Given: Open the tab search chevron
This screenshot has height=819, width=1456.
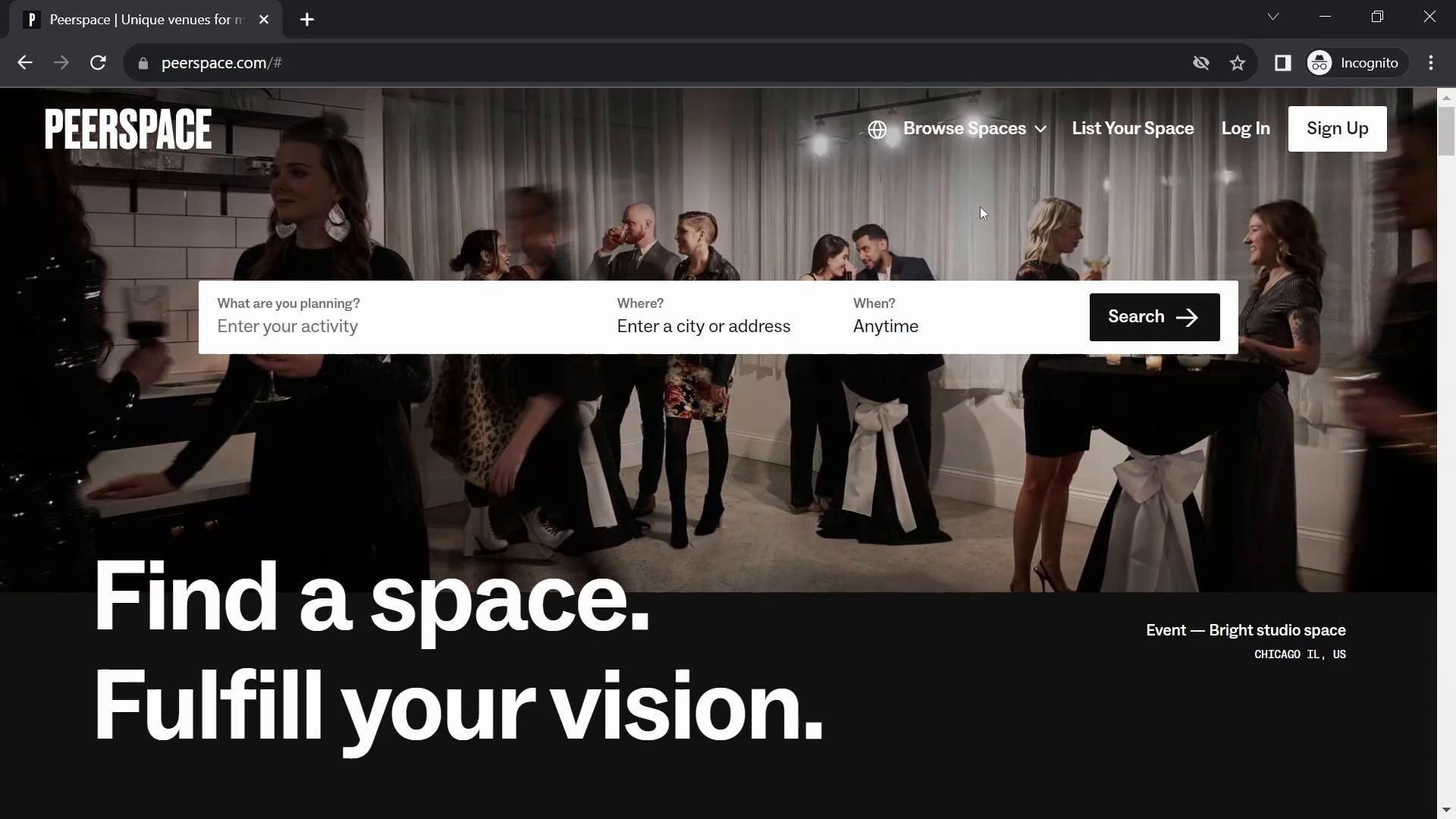Looking at the screenshot, I should click(1273, 17).
